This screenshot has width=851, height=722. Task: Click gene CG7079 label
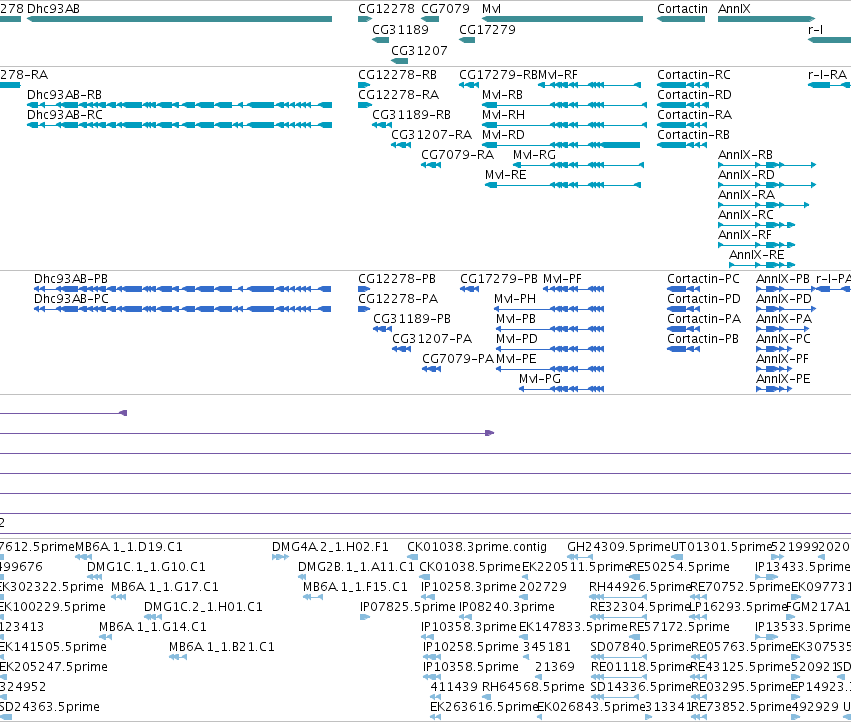[445, 9]
